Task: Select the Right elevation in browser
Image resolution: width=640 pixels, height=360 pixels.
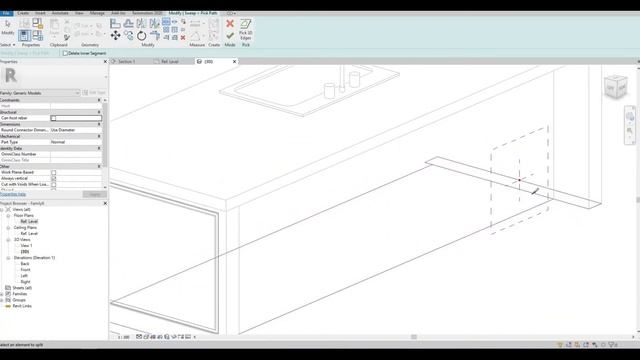Action: pos(25,282)
